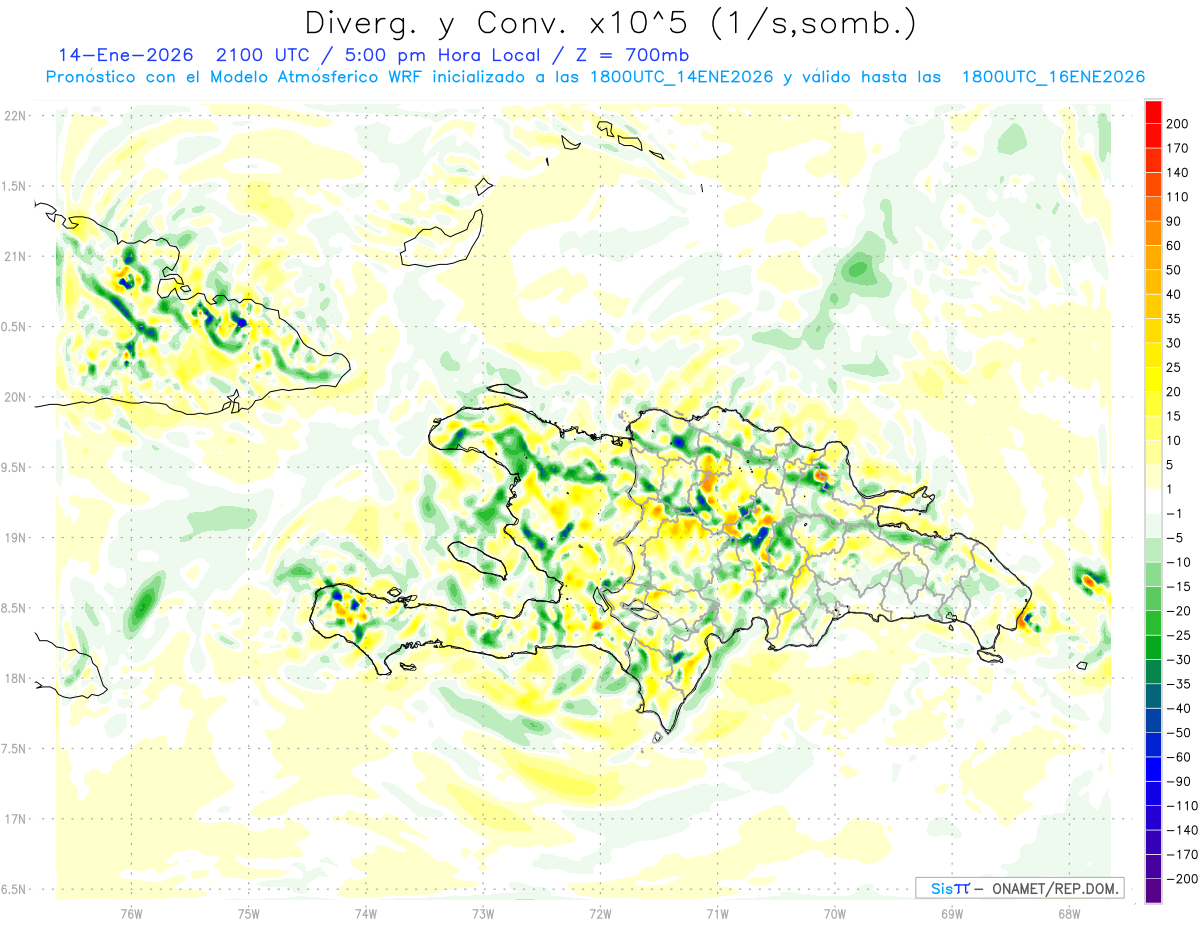Click the '140' value on the color scale
1200x927 pixels.
1180,173
